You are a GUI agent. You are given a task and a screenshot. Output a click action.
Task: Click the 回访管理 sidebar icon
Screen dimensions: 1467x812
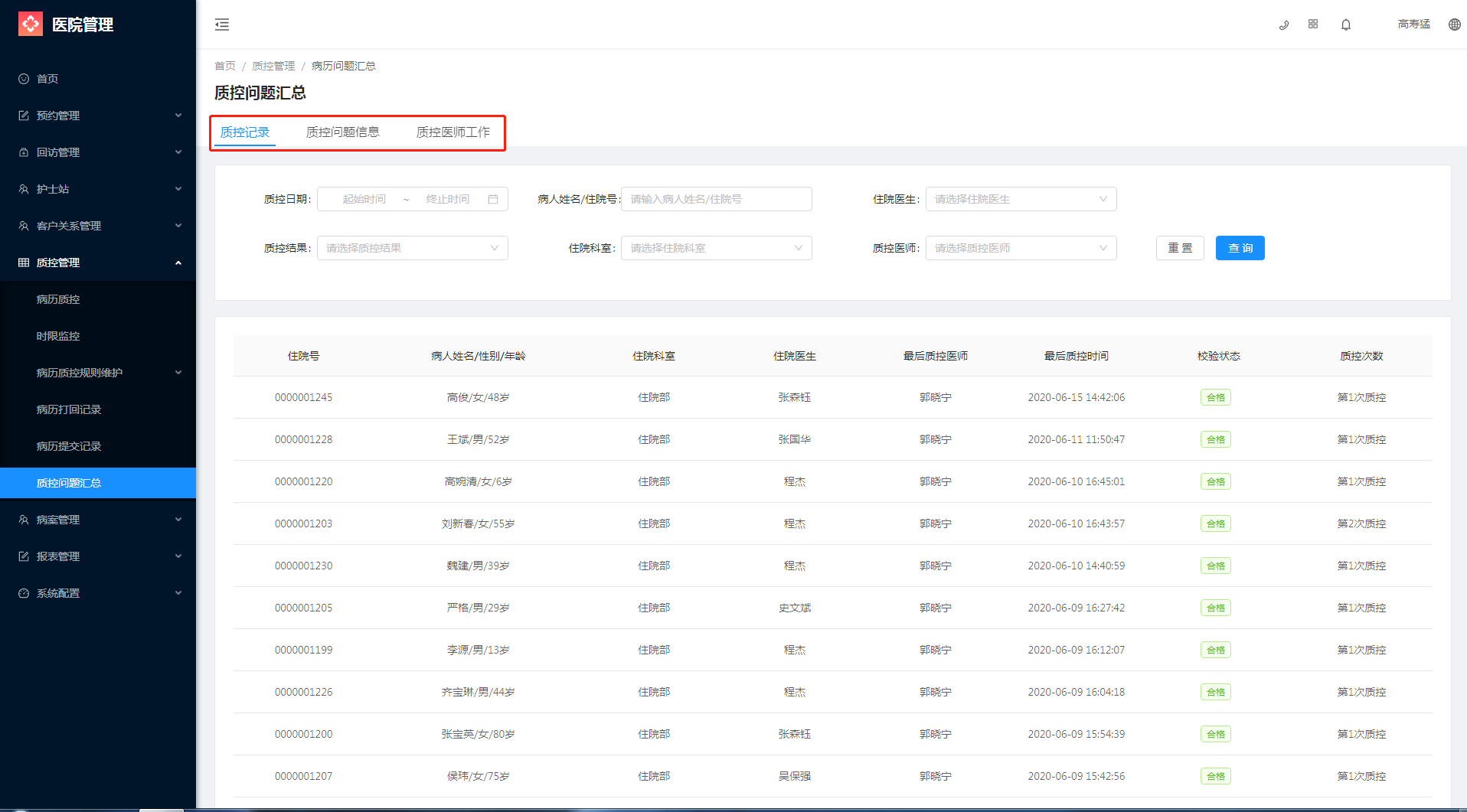click(x=24, y=152)
